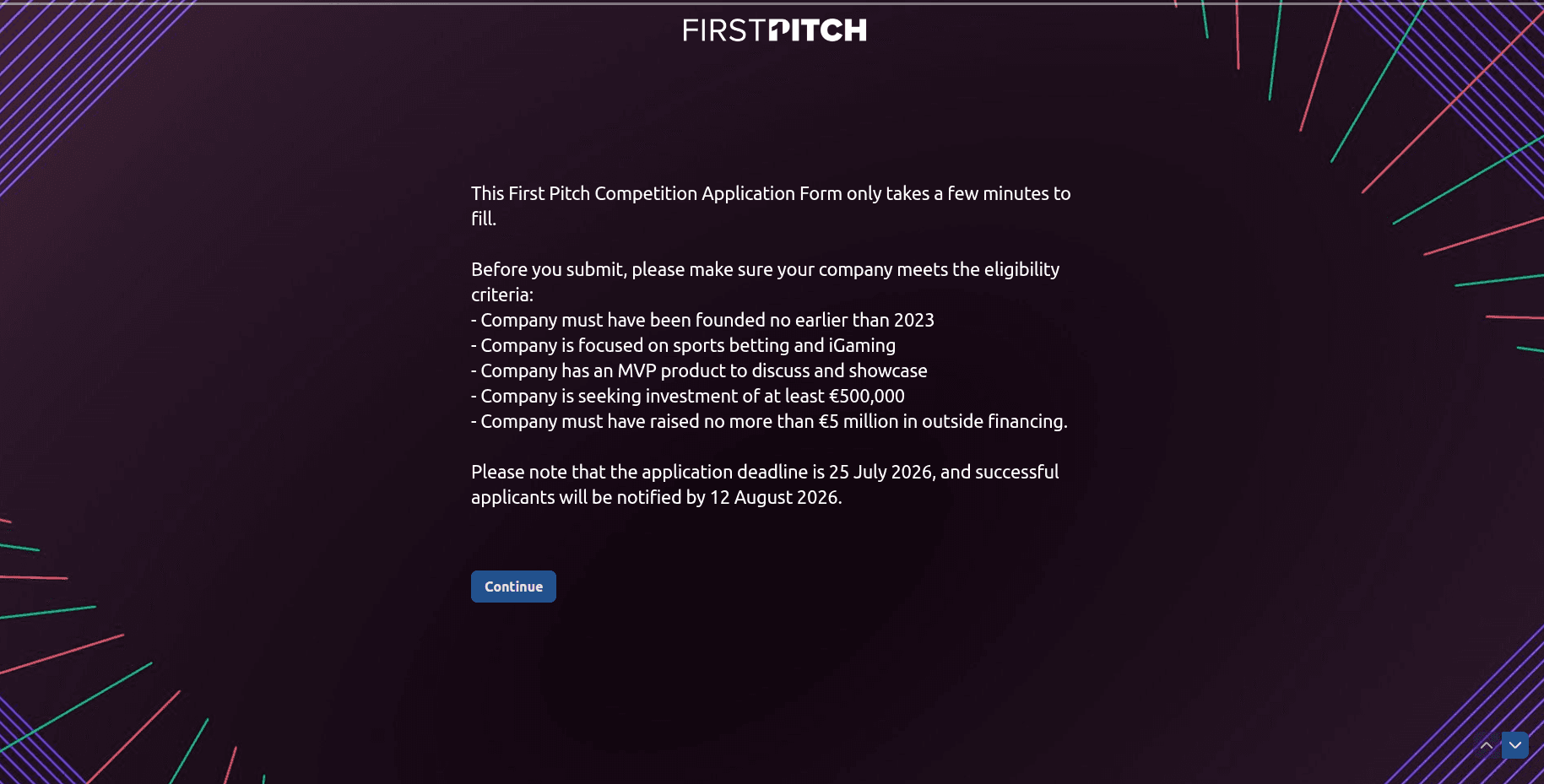Click the Continue button

click(513, 587)
